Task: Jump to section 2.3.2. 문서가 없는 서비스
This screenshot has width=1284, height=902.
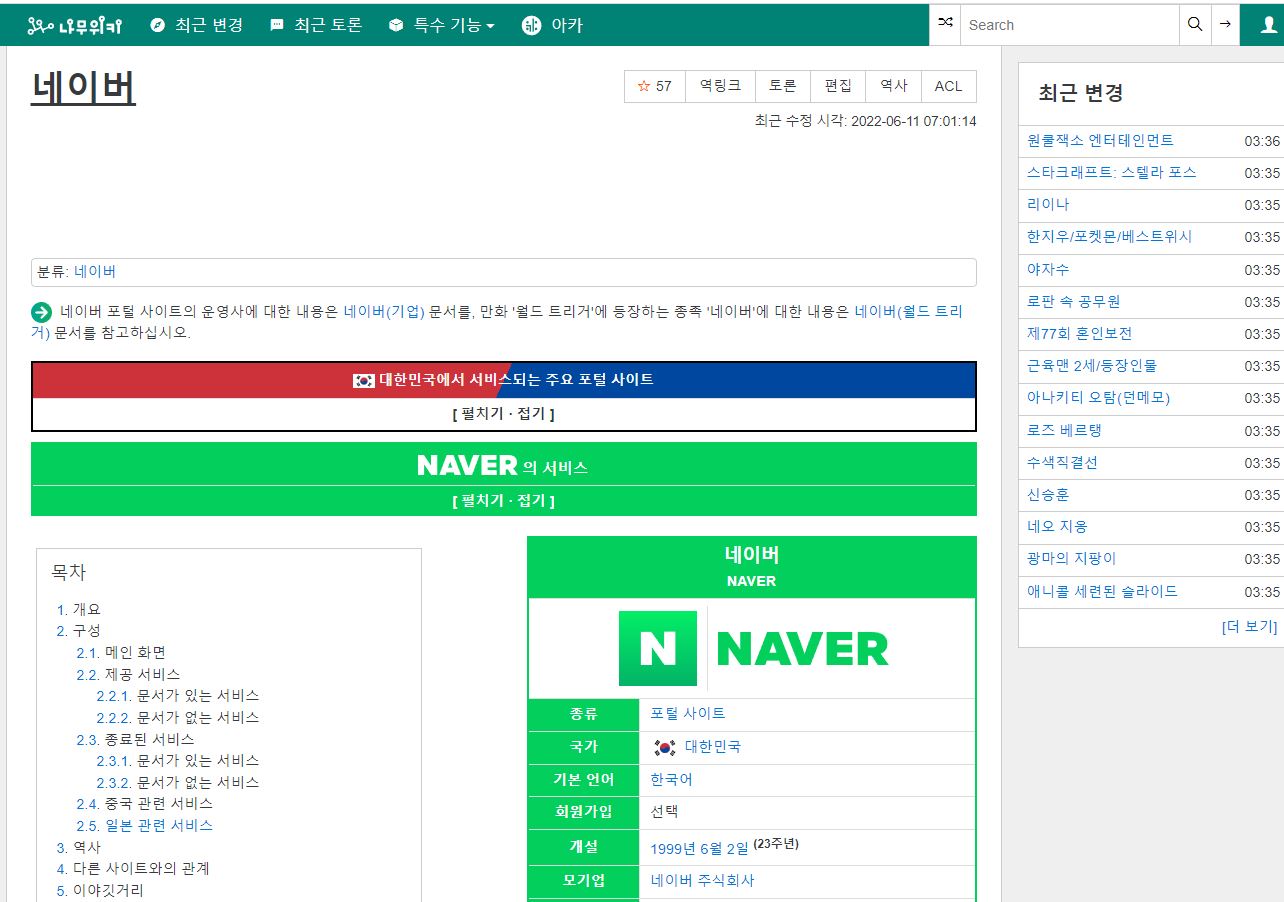Action: point(177,782)
